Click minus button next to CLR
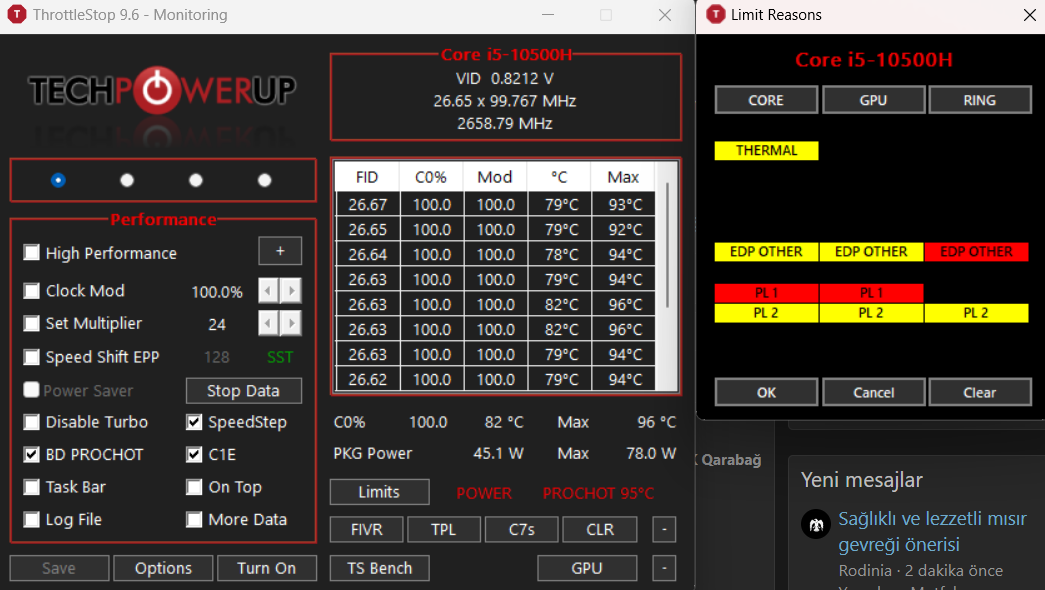The height and width of the screenshot is (590, 1045). click(664, 529)
